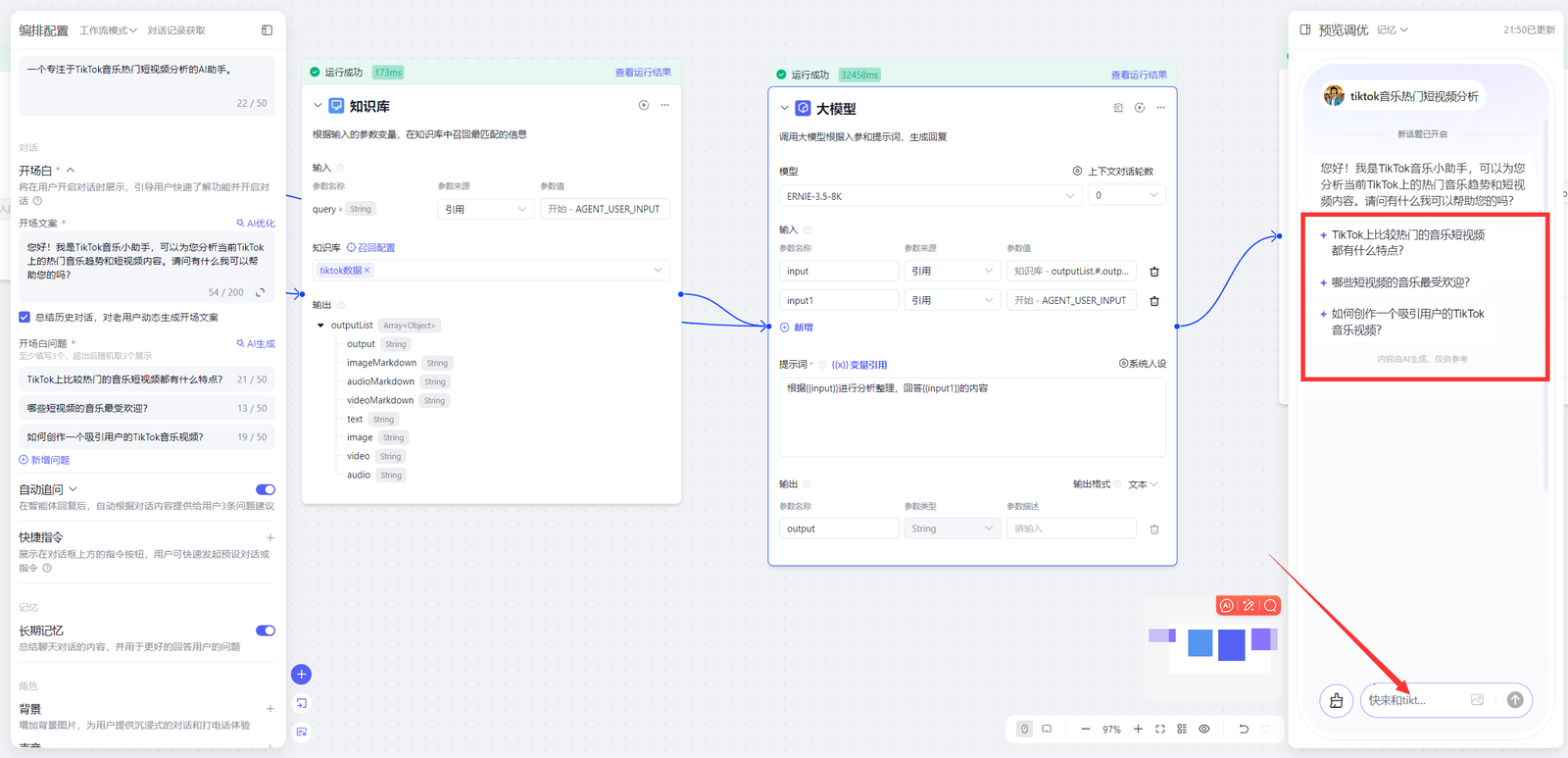Delete the input parameter row

1154,272
